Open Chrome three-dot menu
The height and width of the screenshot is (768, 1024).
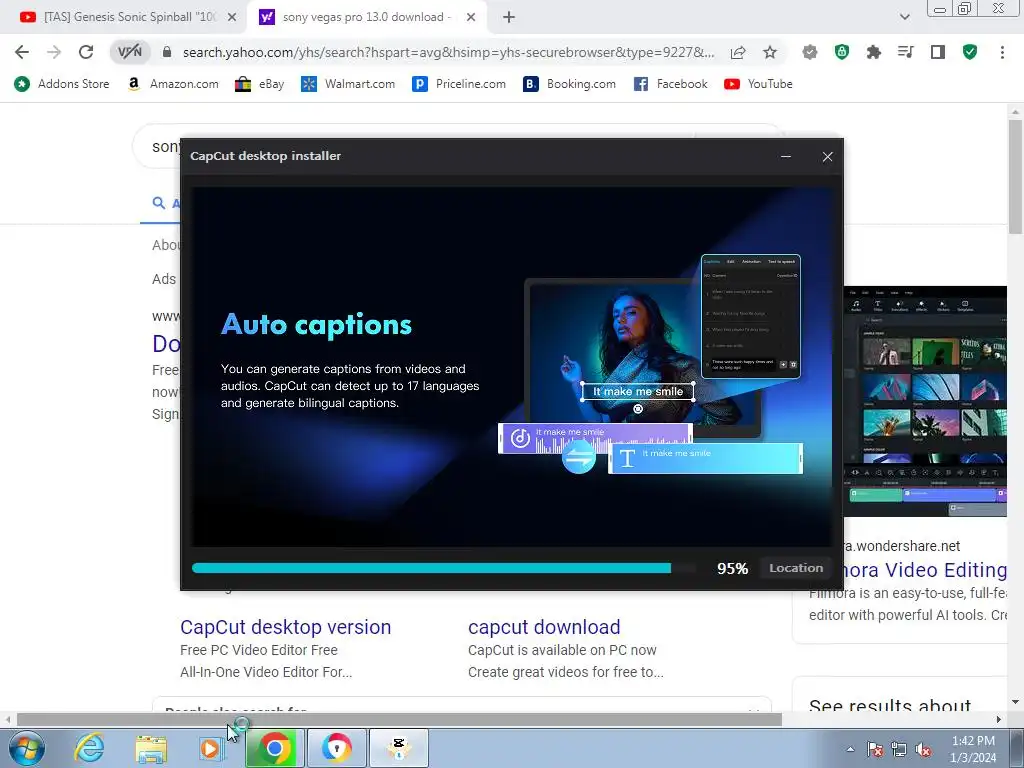1002,52
